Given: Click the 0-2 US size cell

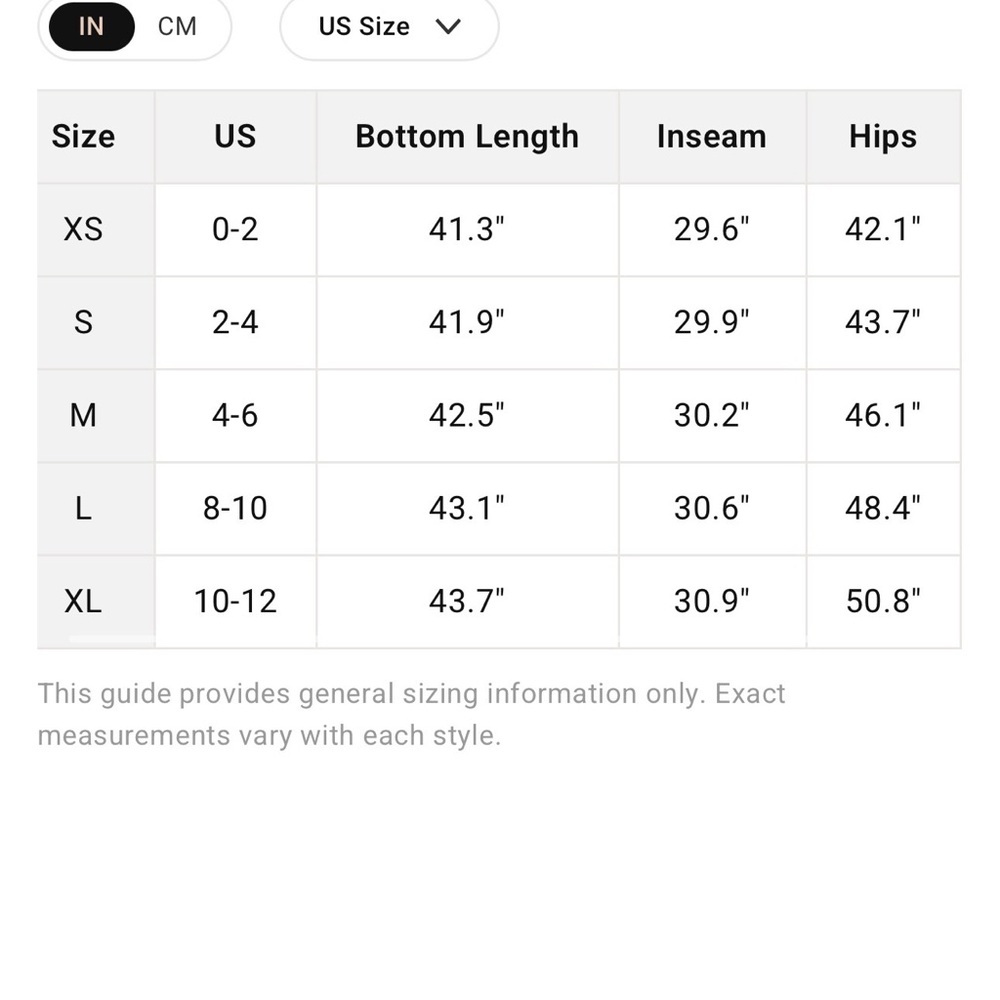Looking at the screenshot, I should point(235,230).
